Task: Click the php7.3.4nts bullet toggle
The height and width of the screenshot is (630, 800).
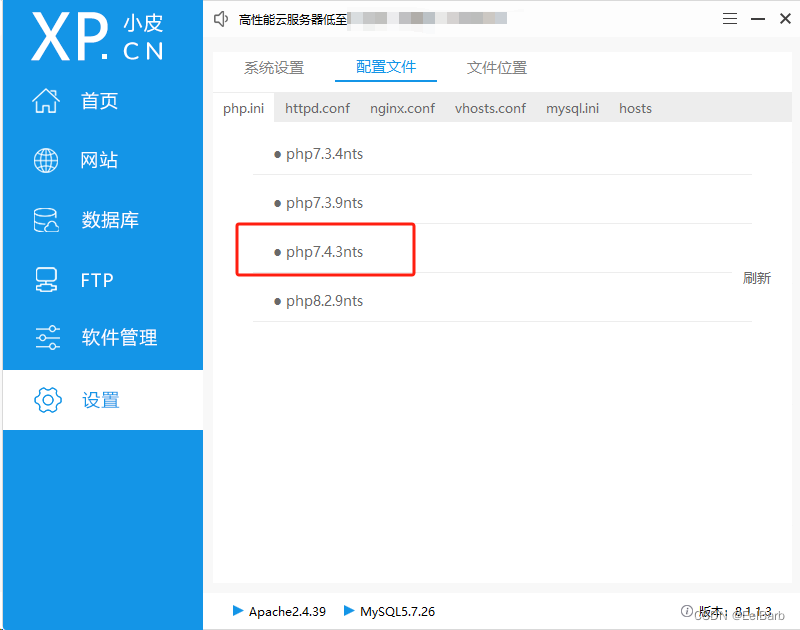Action: pyautogui.click(x=277, y=154)
